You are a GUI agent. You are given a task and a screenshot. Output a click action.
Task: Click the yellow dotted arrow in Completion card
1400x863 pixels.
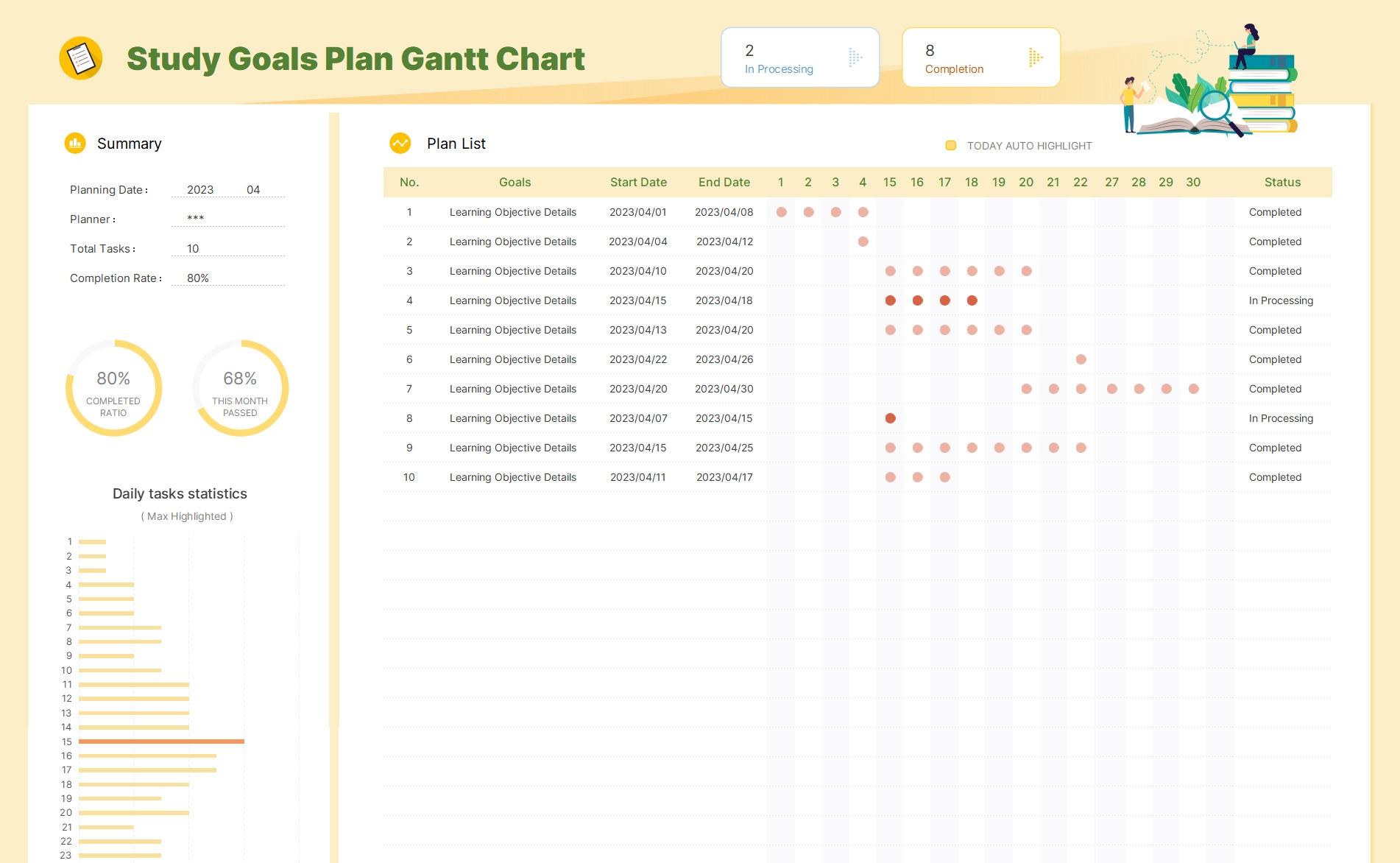1035,57
